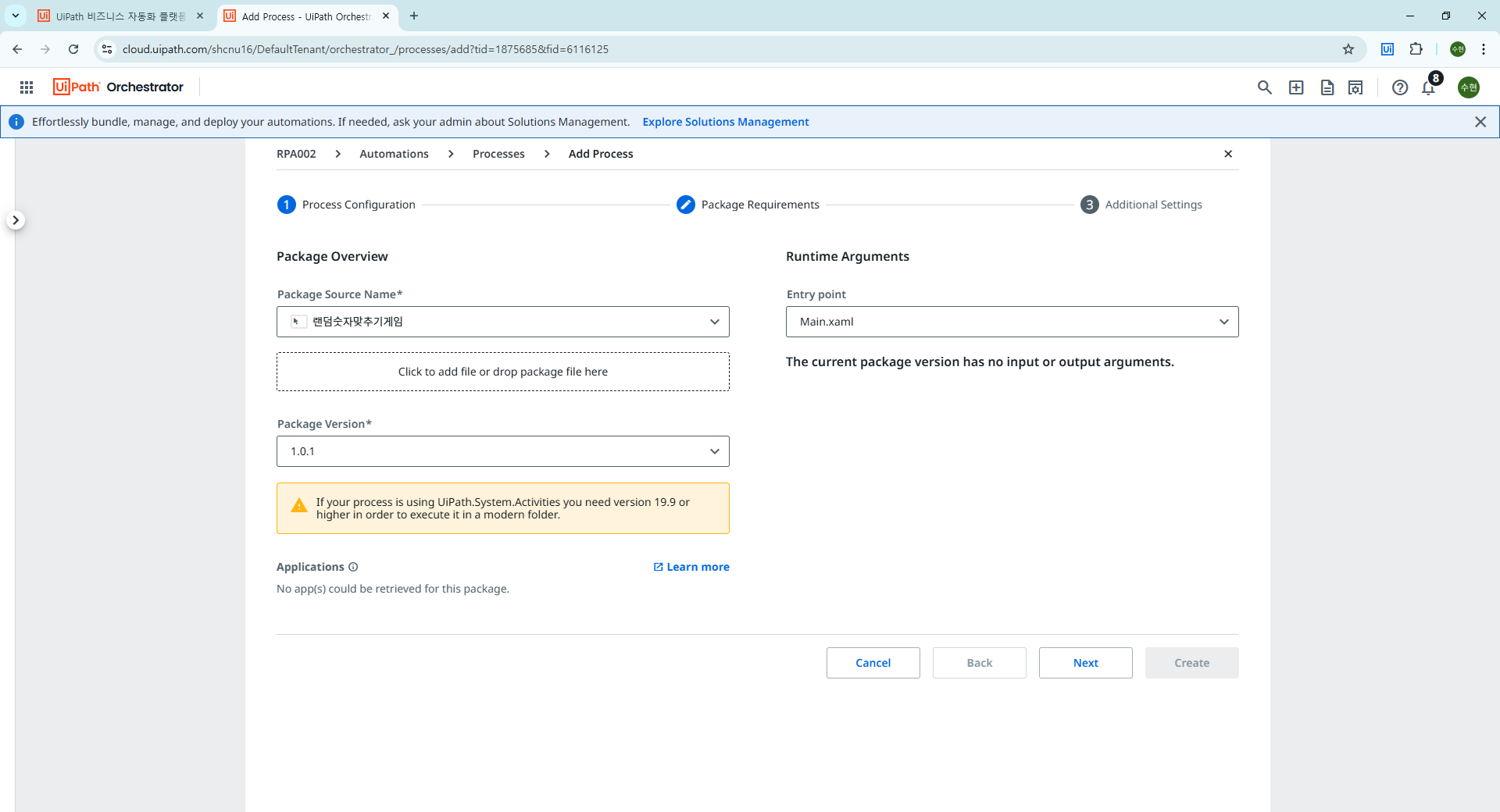
Task: Select Package Requirements step
Action: pyautogui.click(x=748, y=205)
